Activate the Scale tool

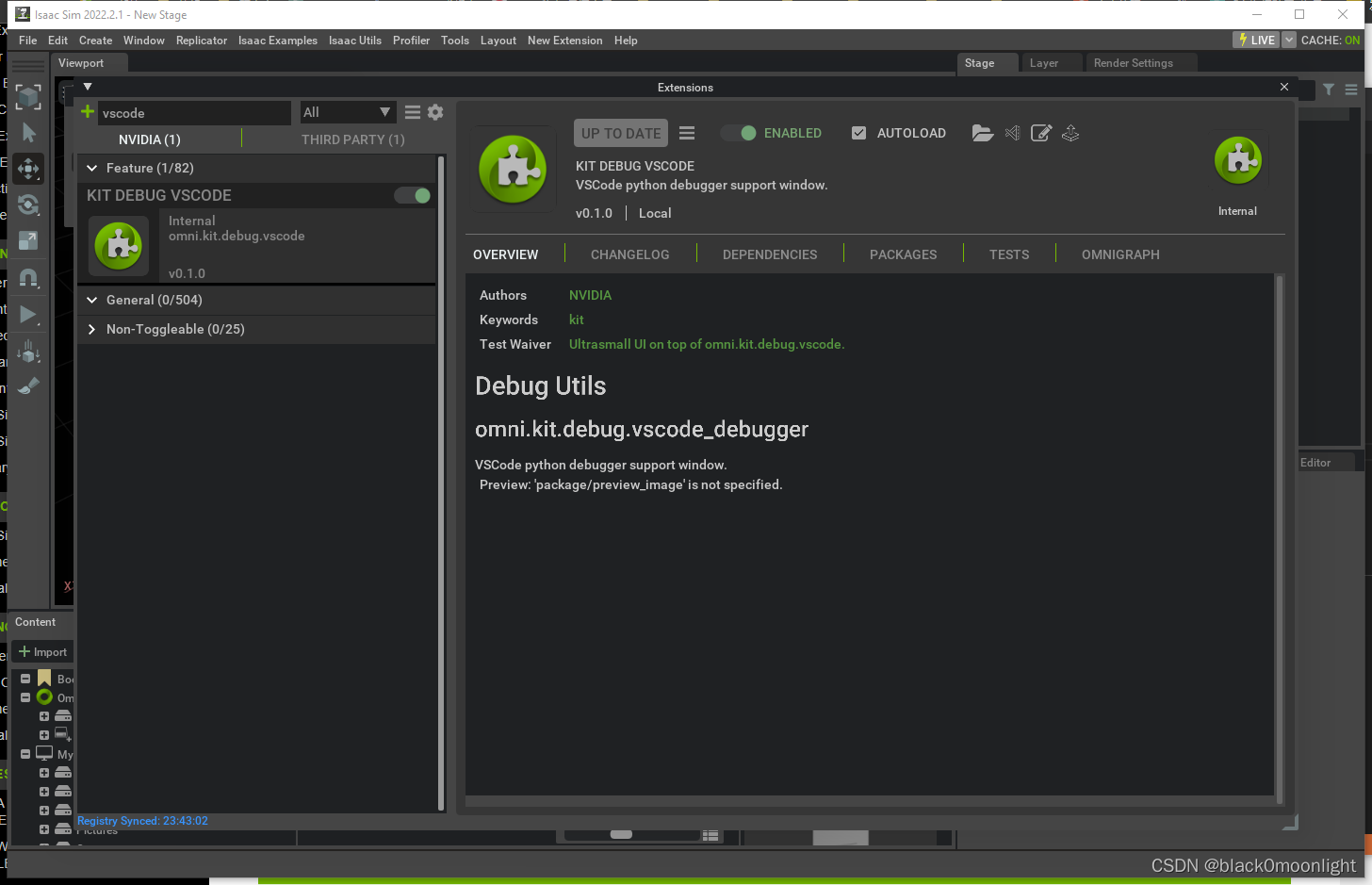(28, 240)
